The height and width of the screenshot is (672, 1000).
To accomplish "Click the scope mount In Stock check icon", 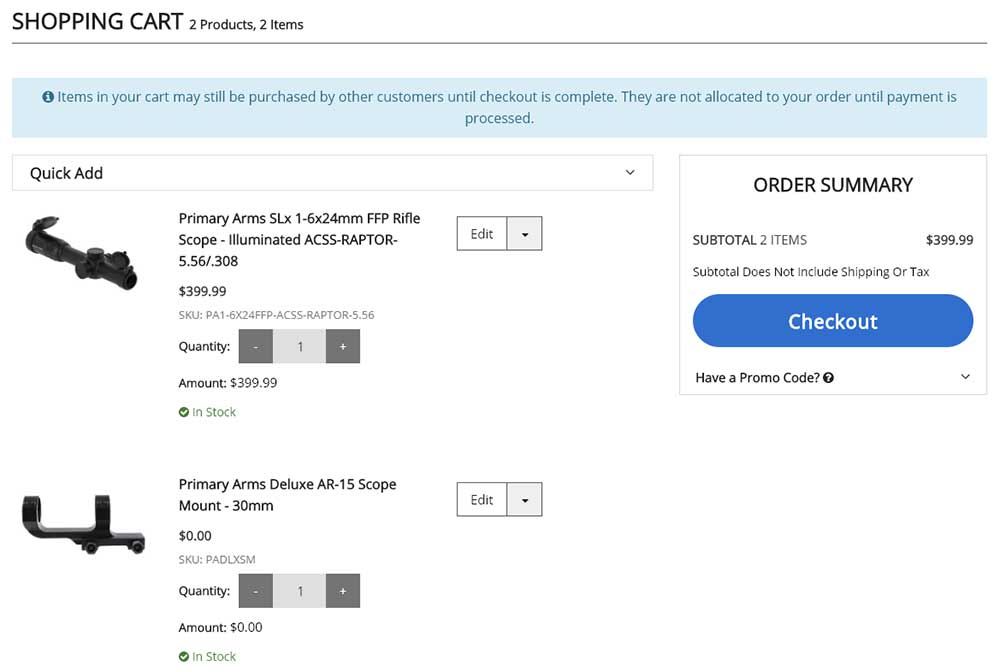I will click(x=184, y=657).
